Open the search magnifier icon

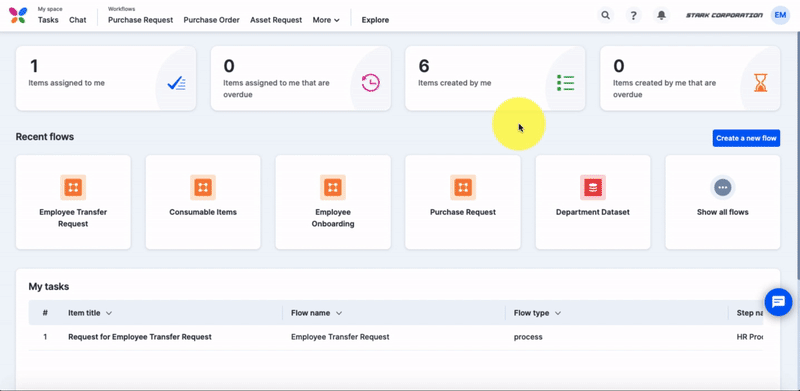(606, 15)
